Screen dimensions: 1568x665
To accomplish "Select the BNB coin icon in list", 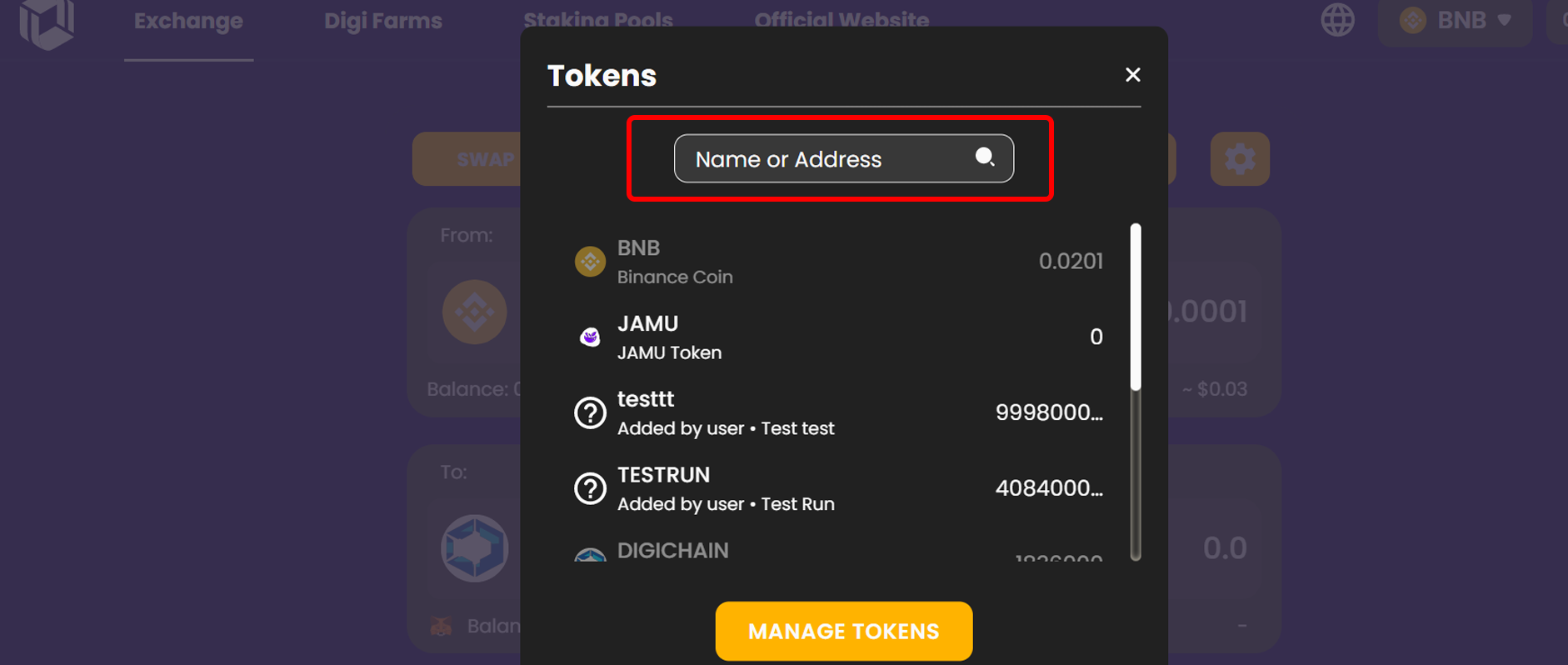I will click(x=590, y=262).
